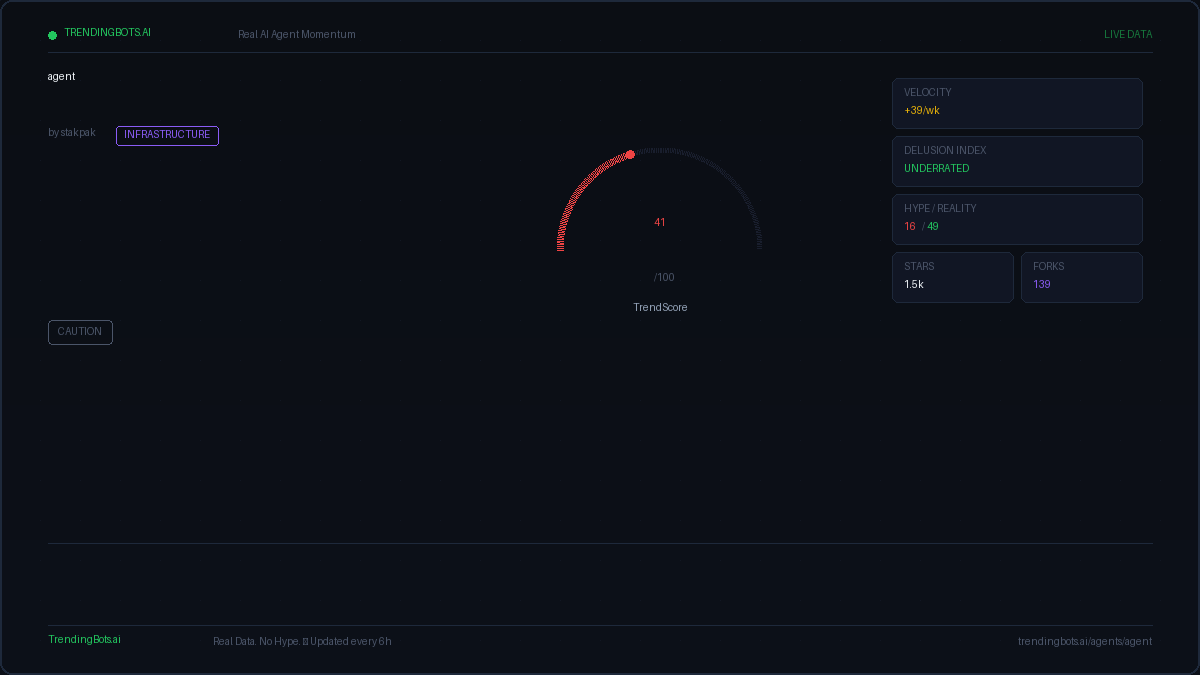Click the LIVE DATA indicator
Image resolution: width=1200 pixels, height=675 pixels.
[1128, 34]
